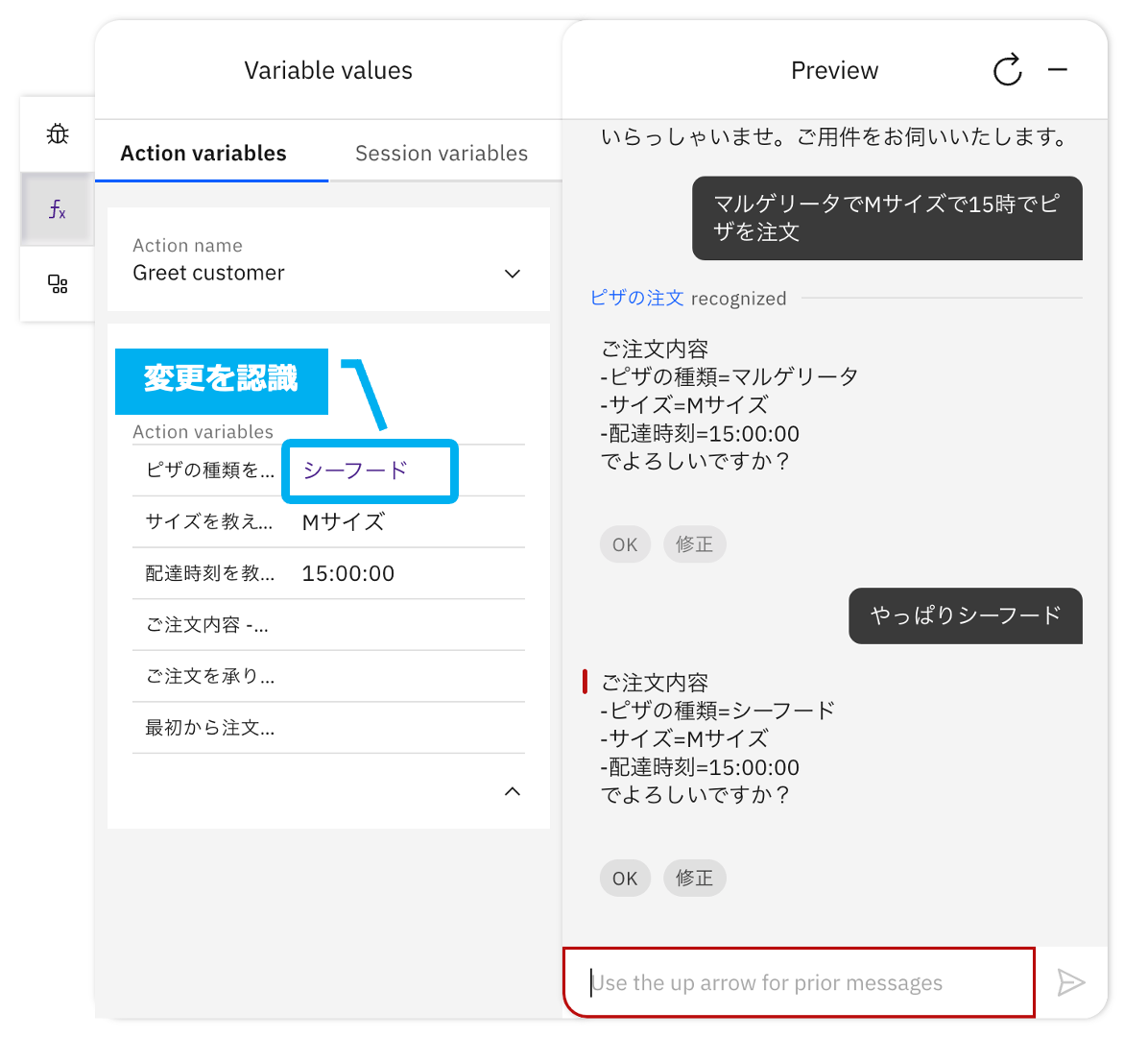Open the debug bug icon panel
The height and width of the screenshot is (1037, 1148).
coord(57,134)
